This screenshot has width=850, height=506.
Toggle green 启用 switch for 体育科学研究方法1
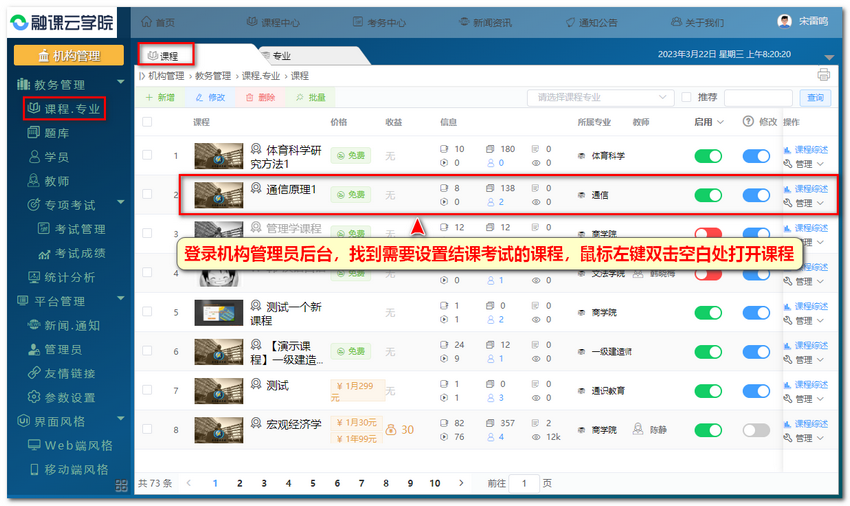(708, 156)
